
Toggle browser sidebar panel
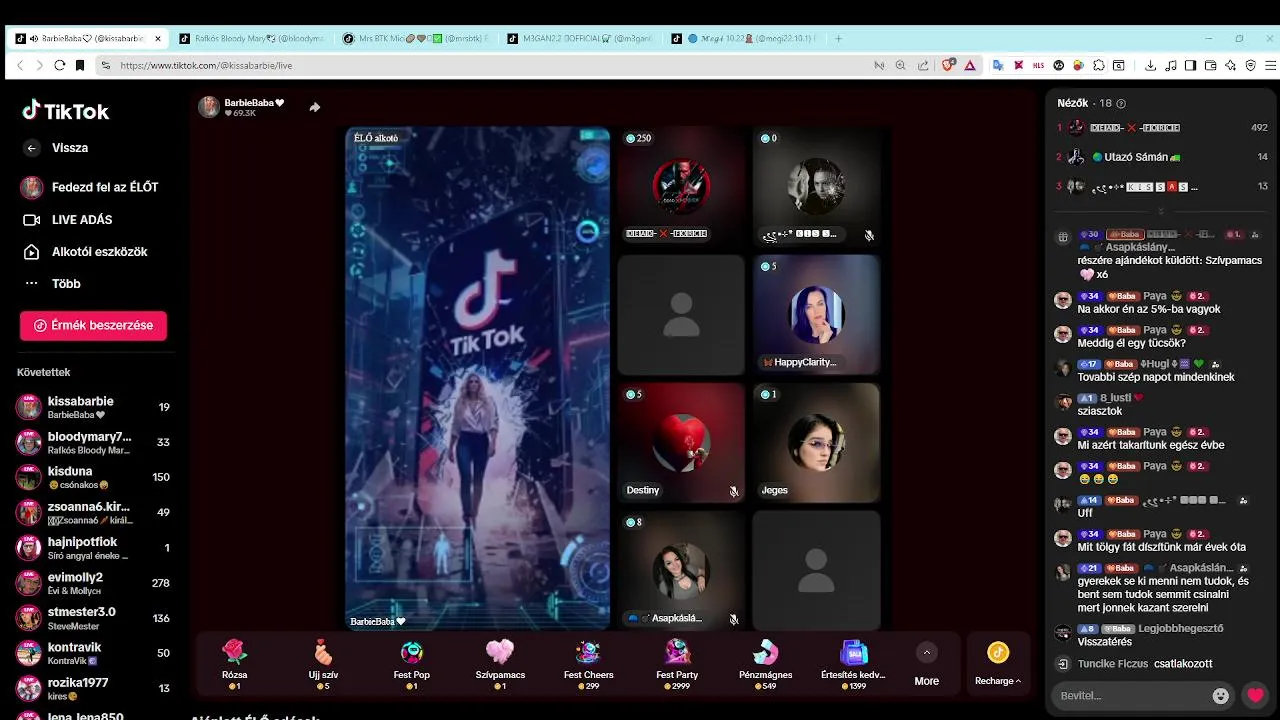[1190, 65]
